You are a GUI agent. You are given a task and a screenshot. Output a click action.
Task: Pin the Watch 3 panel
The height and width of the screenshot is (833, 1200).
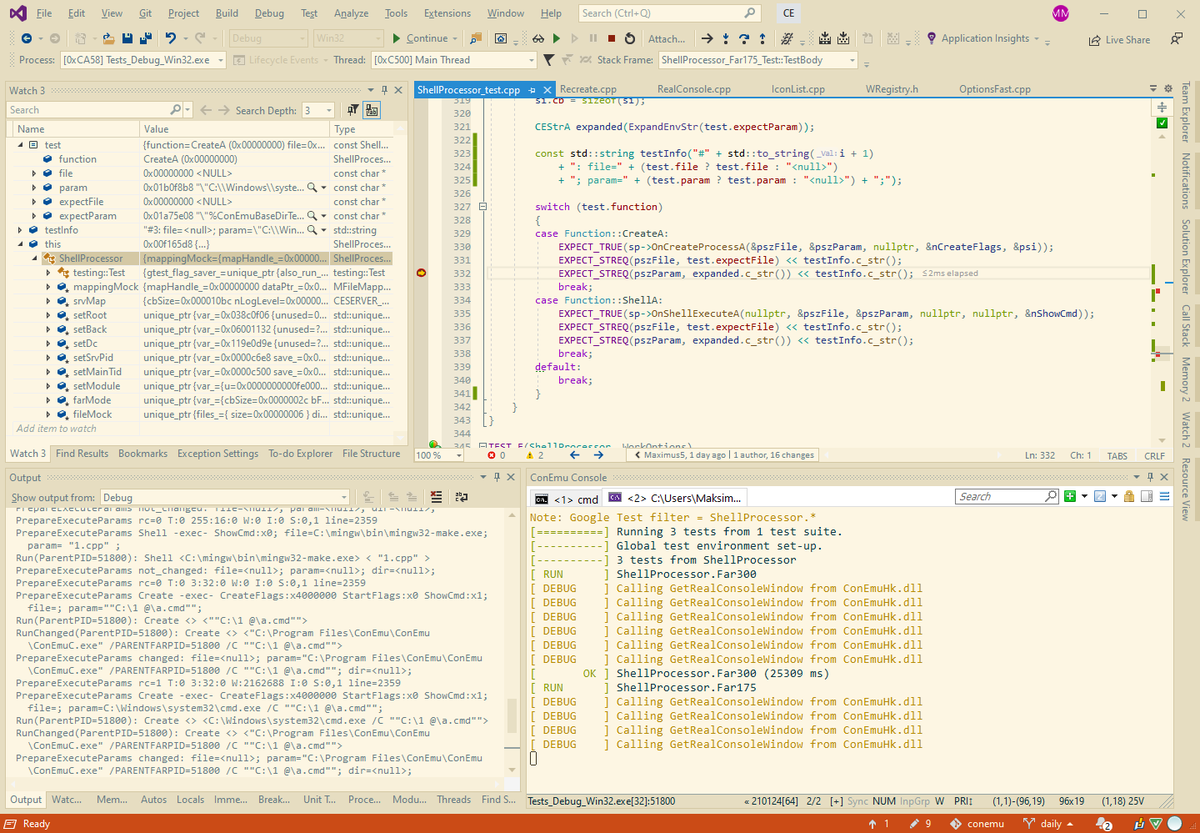(x=384, y=90)
